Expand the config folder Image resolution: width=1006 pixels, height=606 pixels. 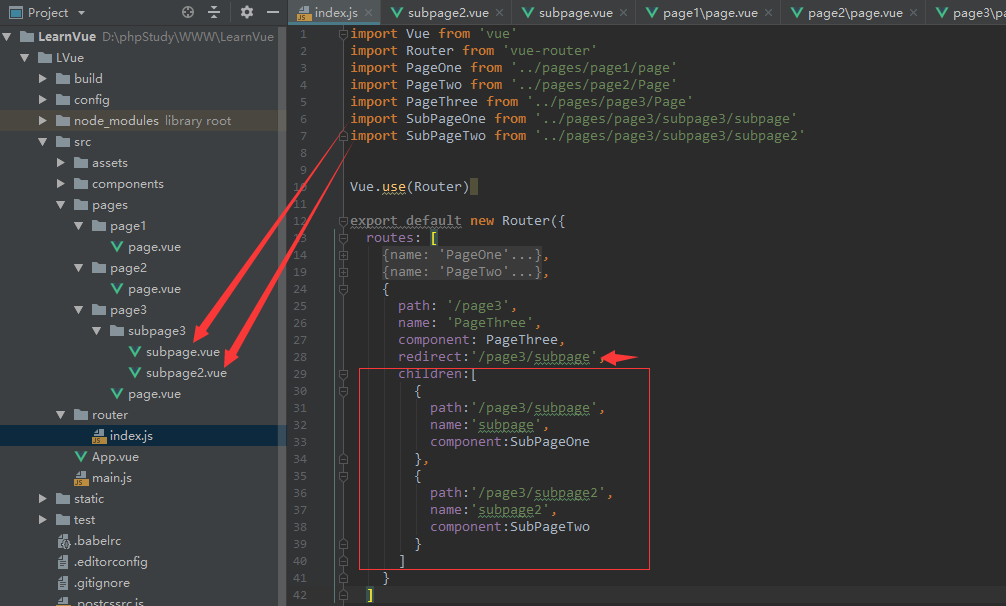42,100
